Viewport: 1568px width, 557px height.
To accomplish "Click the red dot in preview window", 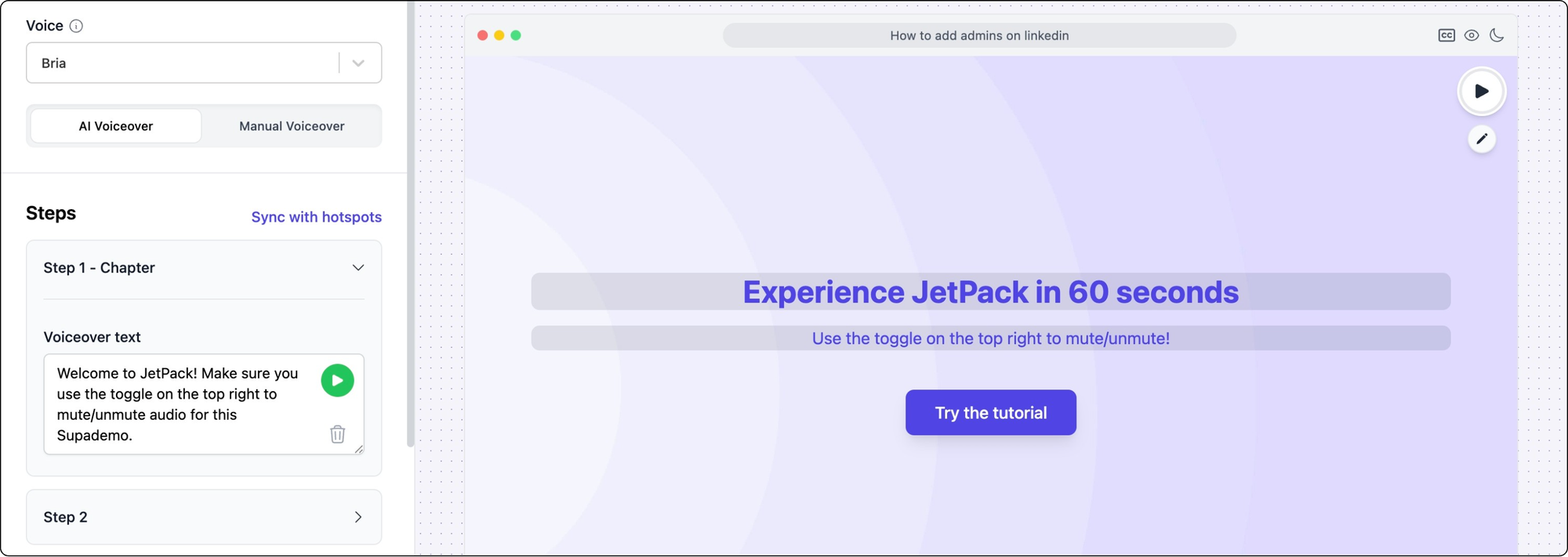I will (483, 35).
